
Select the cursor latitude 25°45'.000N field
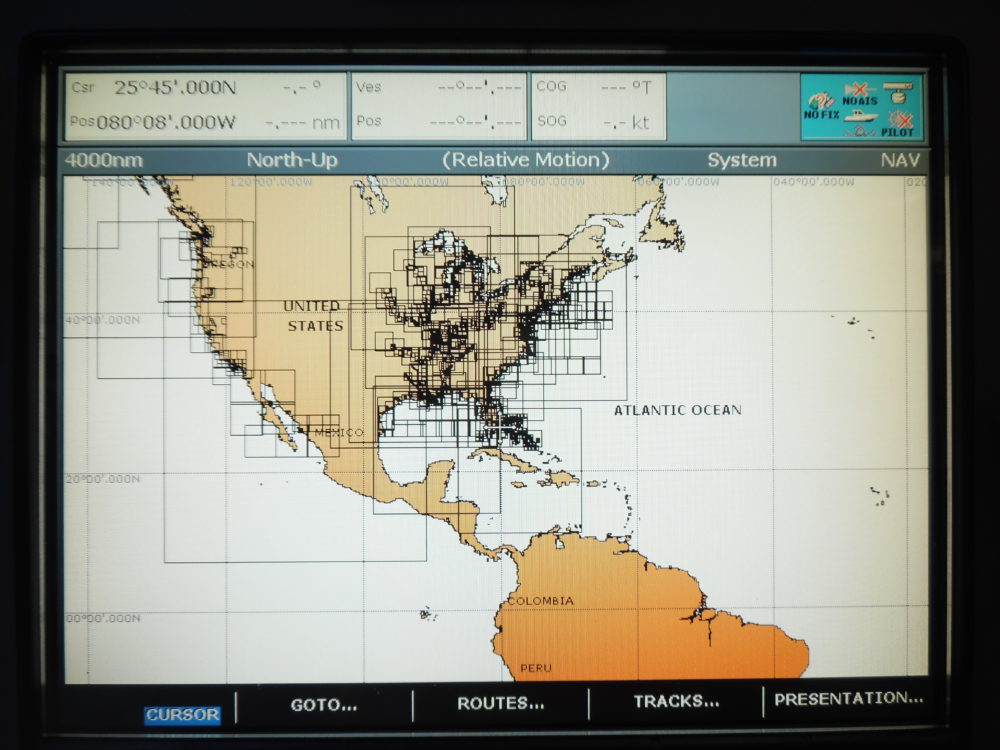[175, 88]
